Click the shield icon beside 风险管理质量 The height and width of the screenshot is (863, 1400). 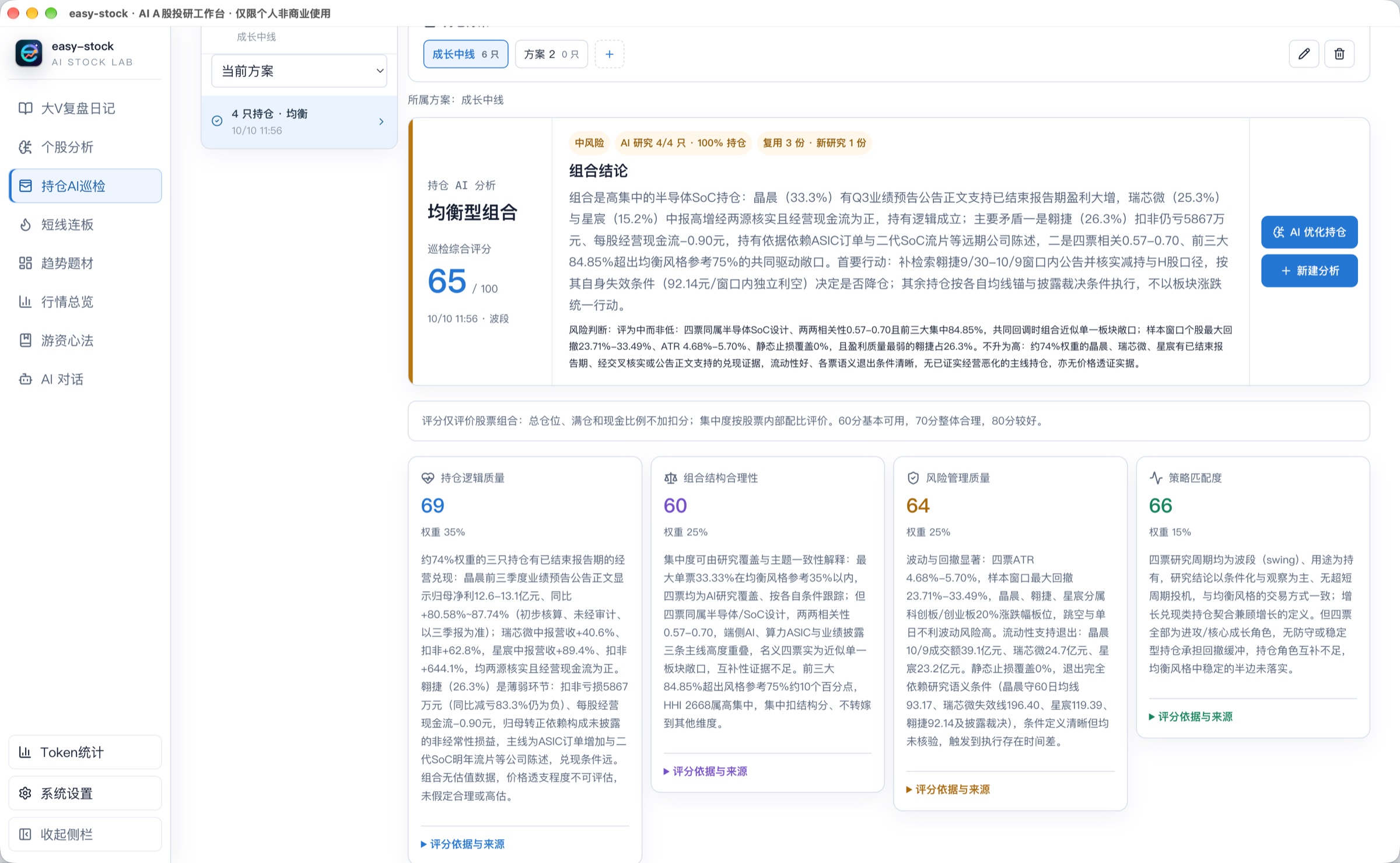tap(913, 478)
